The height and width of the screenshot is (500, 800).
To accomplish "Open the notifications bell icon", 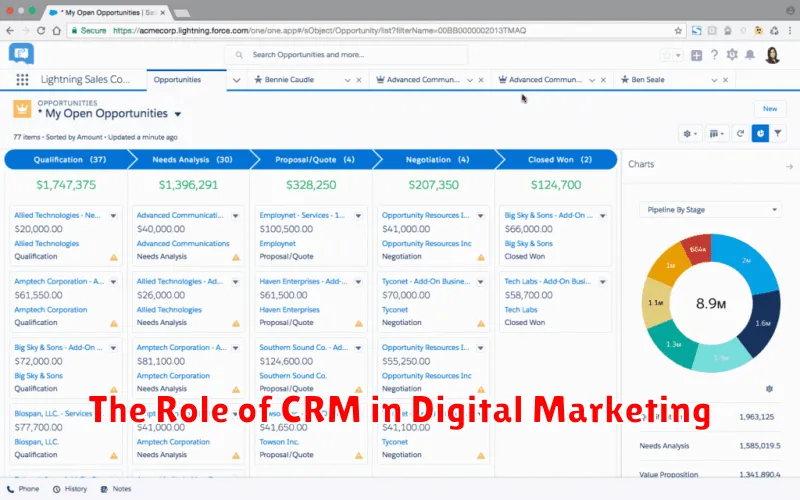I will click(x=749, y=55).
